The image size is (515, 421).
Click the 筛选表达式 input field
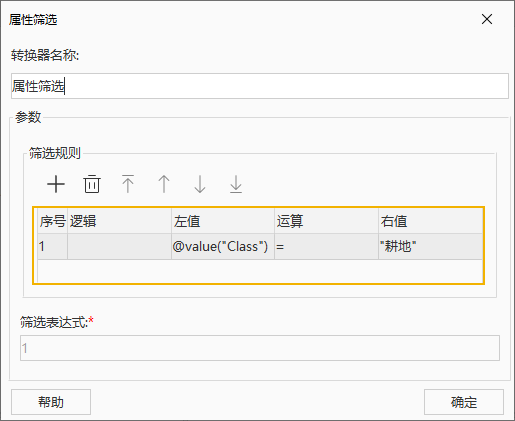[260, 348]
